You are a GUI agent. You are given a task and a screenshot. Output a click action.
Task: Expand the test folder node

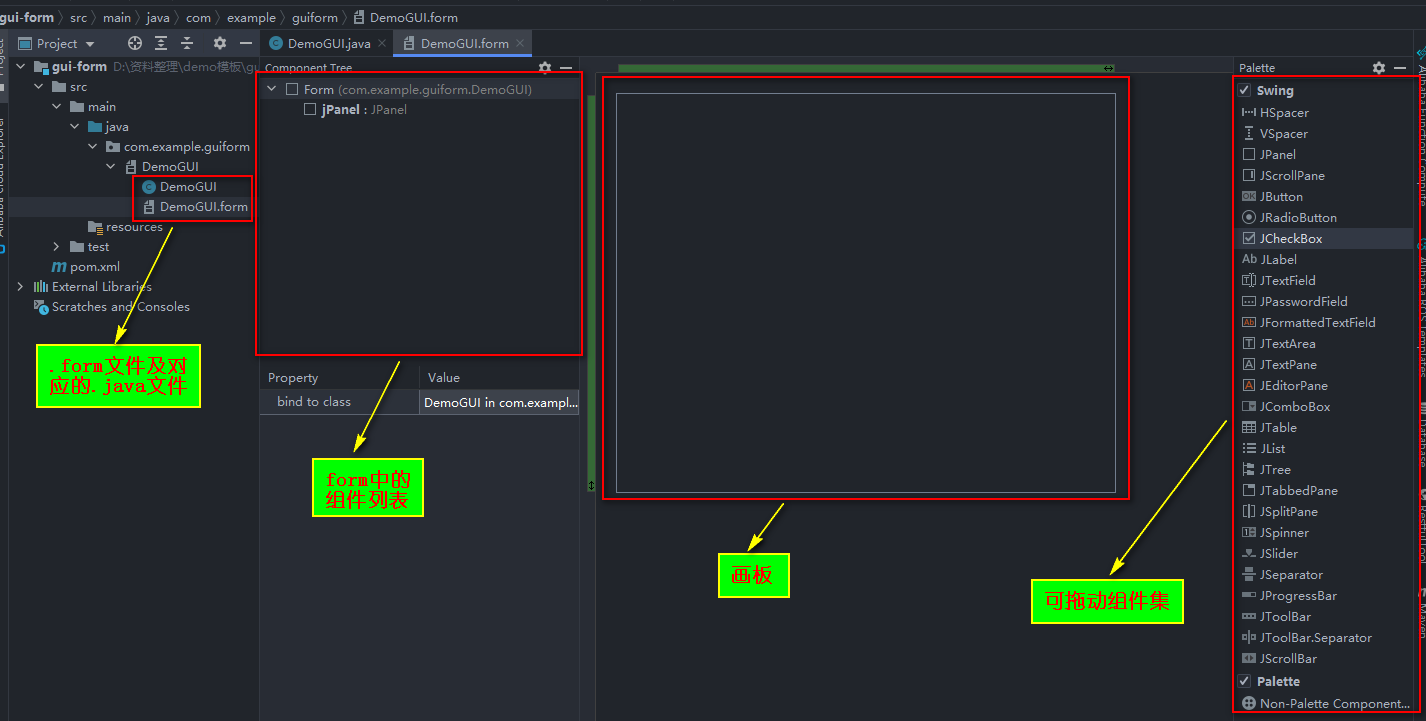coord(57,247)
